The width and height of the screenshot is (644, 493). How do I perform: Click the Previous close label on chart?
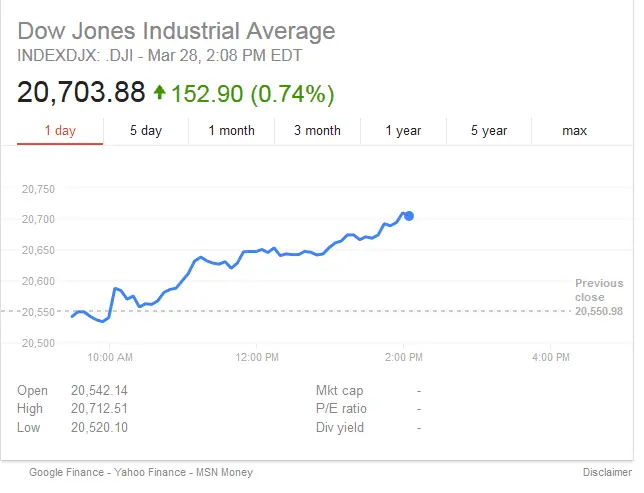(598, 290)
